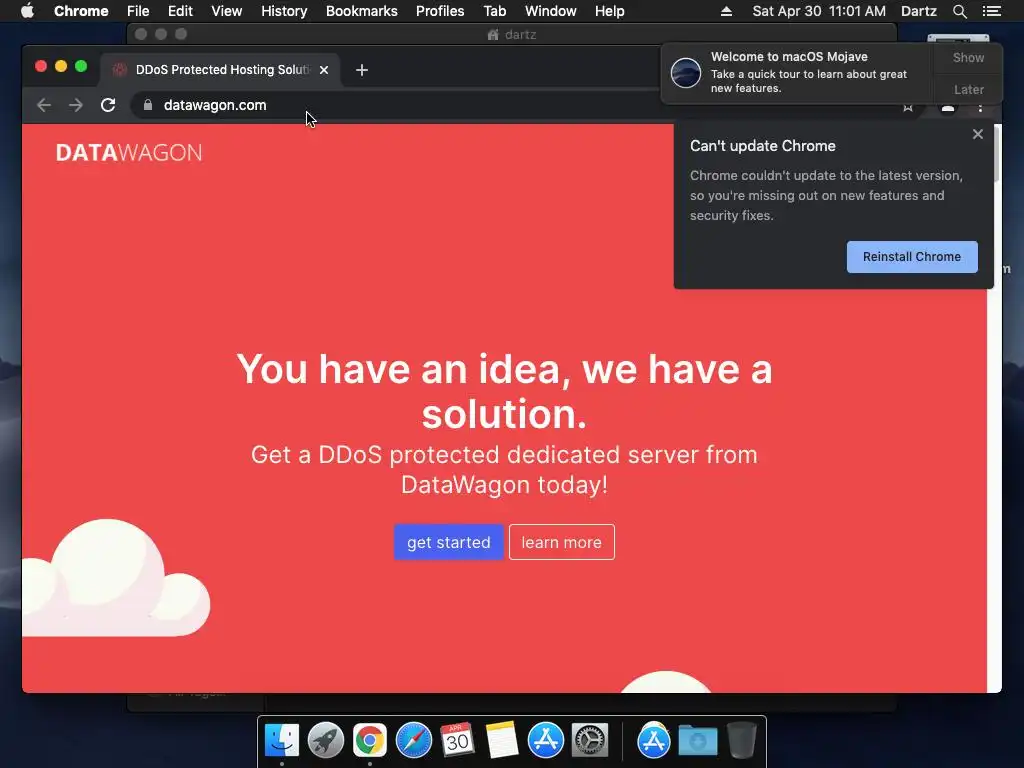The width and height of the screenshot is (1024, 768).
Task: Click Show on macOS Mojave notification
Action: pos(968,57)
